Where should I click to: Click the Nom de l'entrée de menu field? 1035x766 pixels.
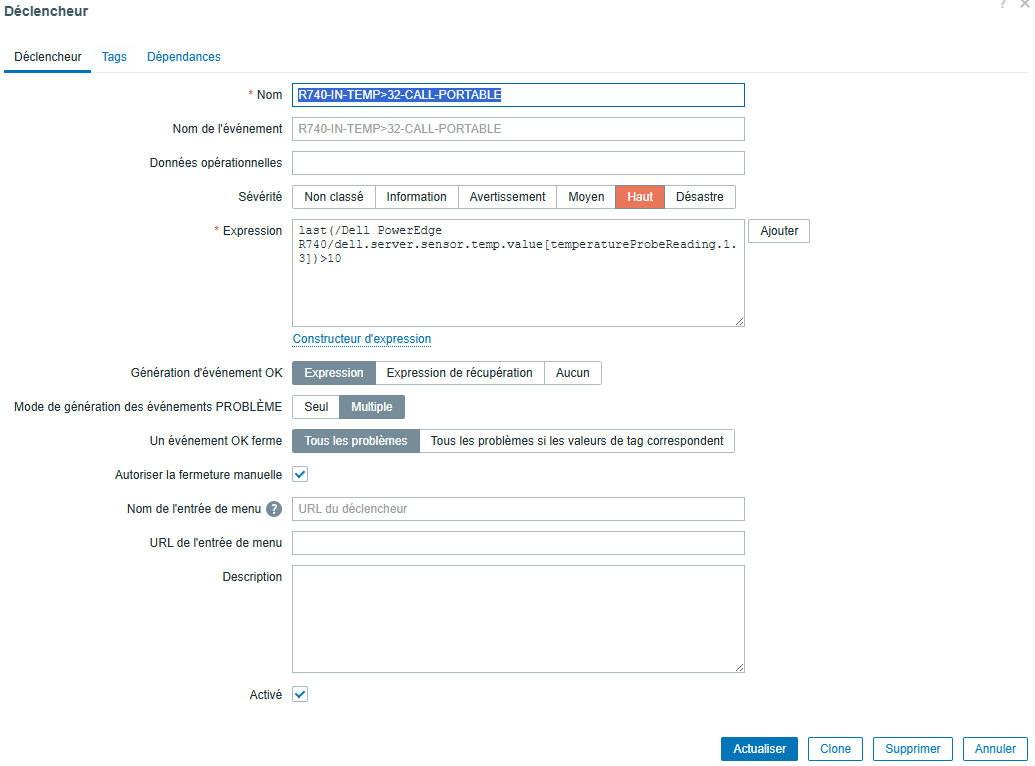[518, 509]
